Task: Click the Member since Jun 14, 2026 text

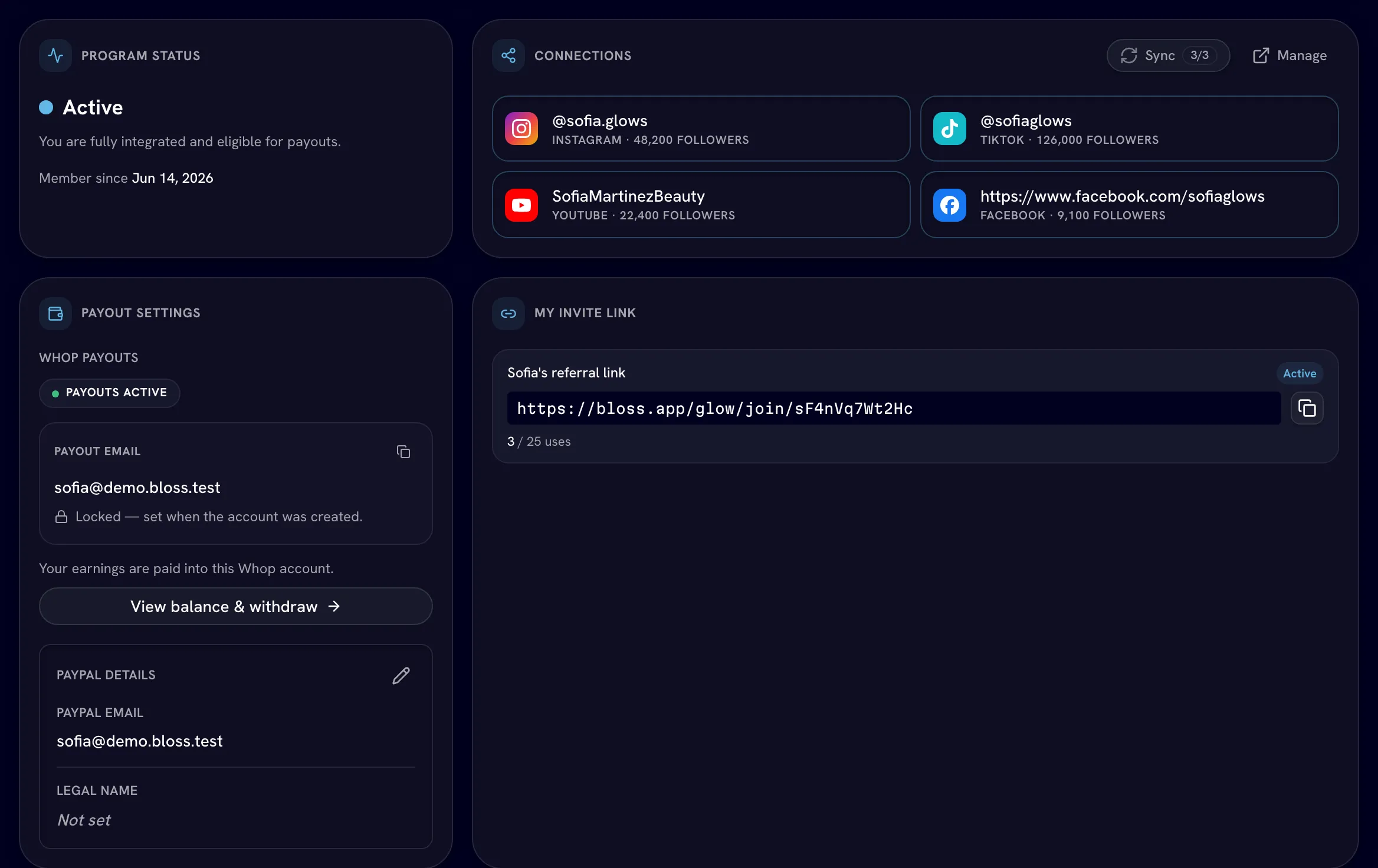Action: coord(126,178)
